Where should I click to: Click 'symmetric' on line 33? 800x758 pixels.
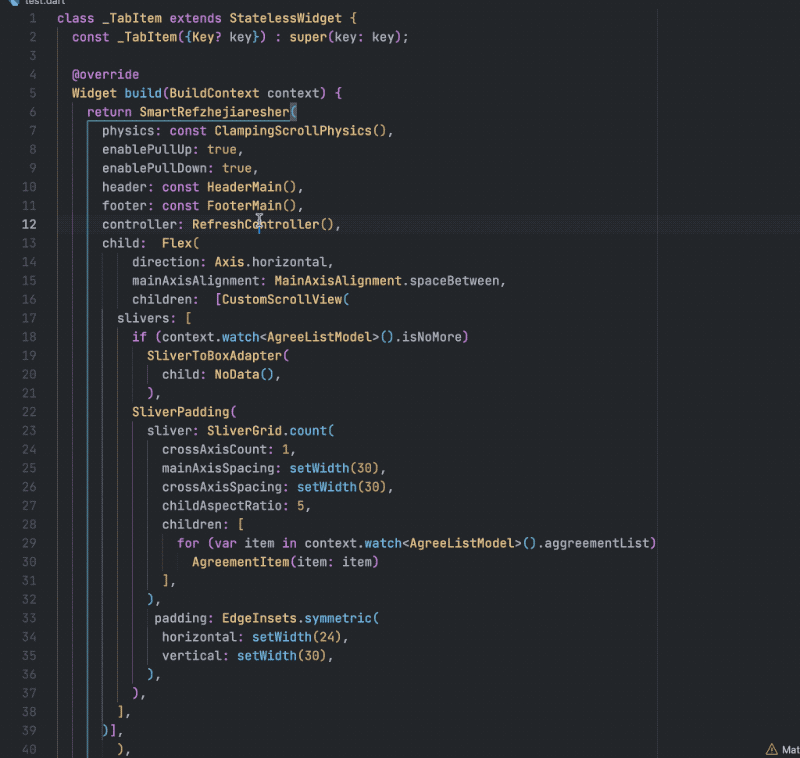pyautogui.click(x=338, y=618)
